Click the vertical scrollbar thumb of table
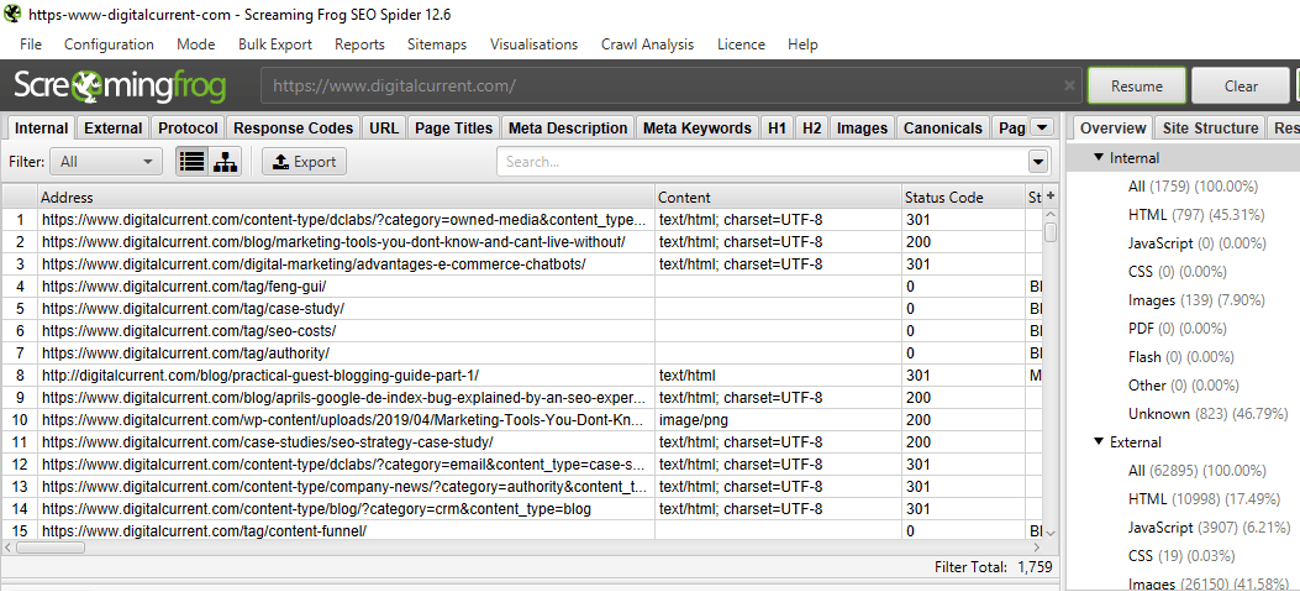Image resolution: width=1300 pixels, height=591 pixels. [1050, 231]
